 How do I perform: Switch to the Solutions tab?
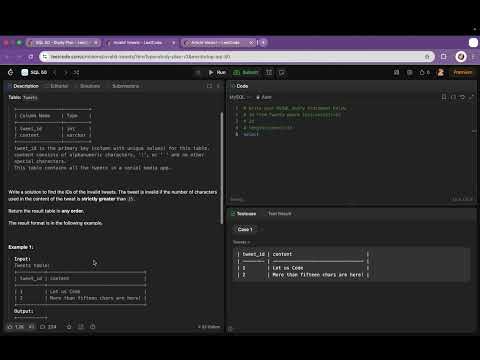coord(87,86)
